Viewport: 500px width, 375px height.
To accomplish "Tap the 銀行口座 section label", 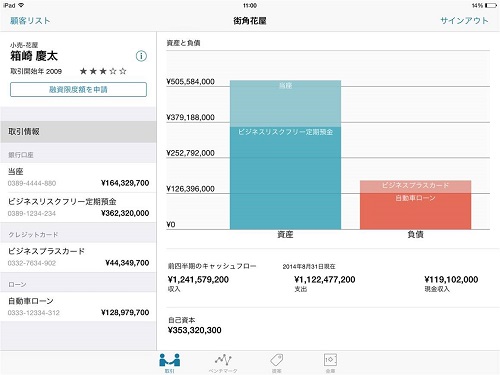I will click(21, 155).
